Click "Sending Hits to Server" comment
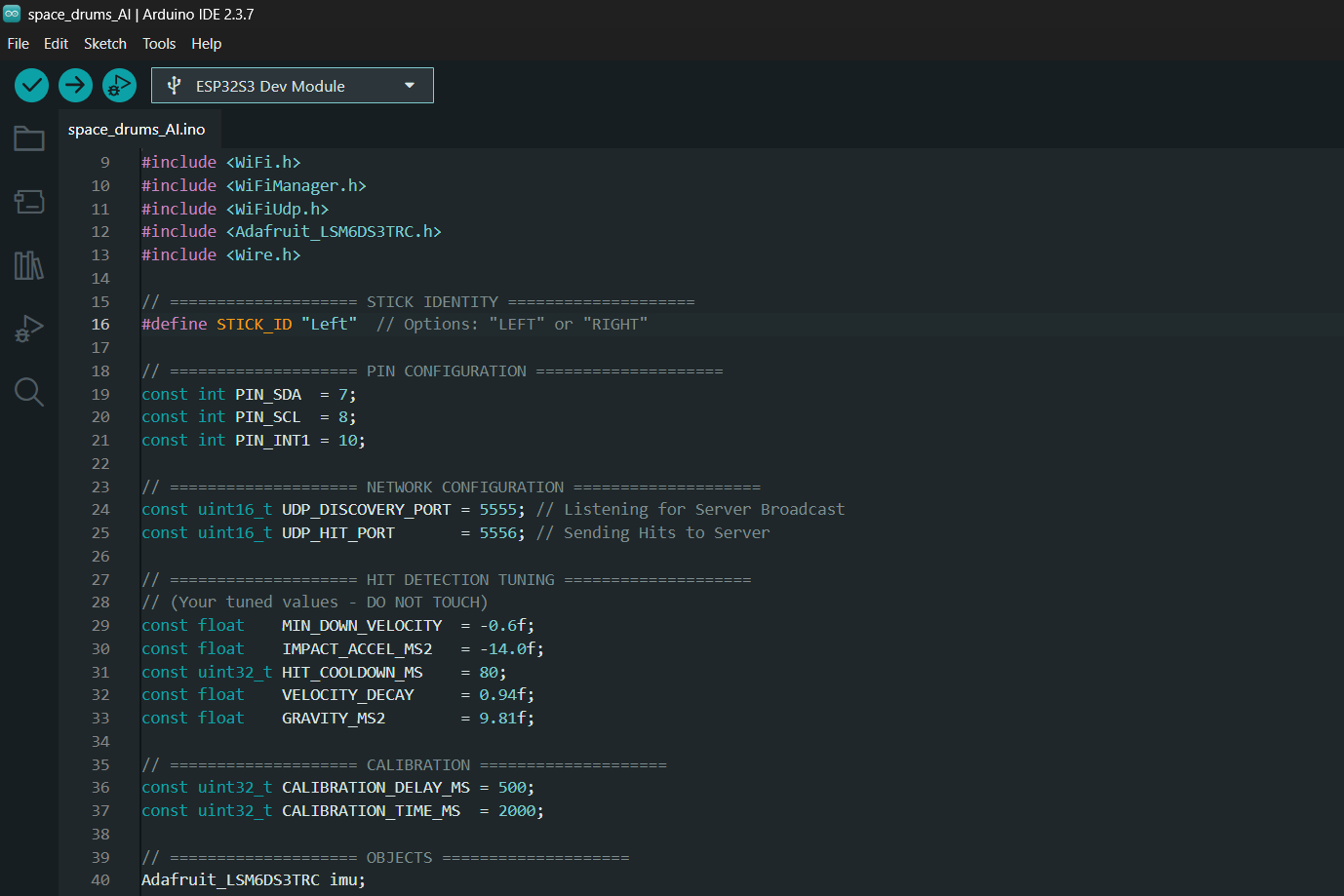 652,533
